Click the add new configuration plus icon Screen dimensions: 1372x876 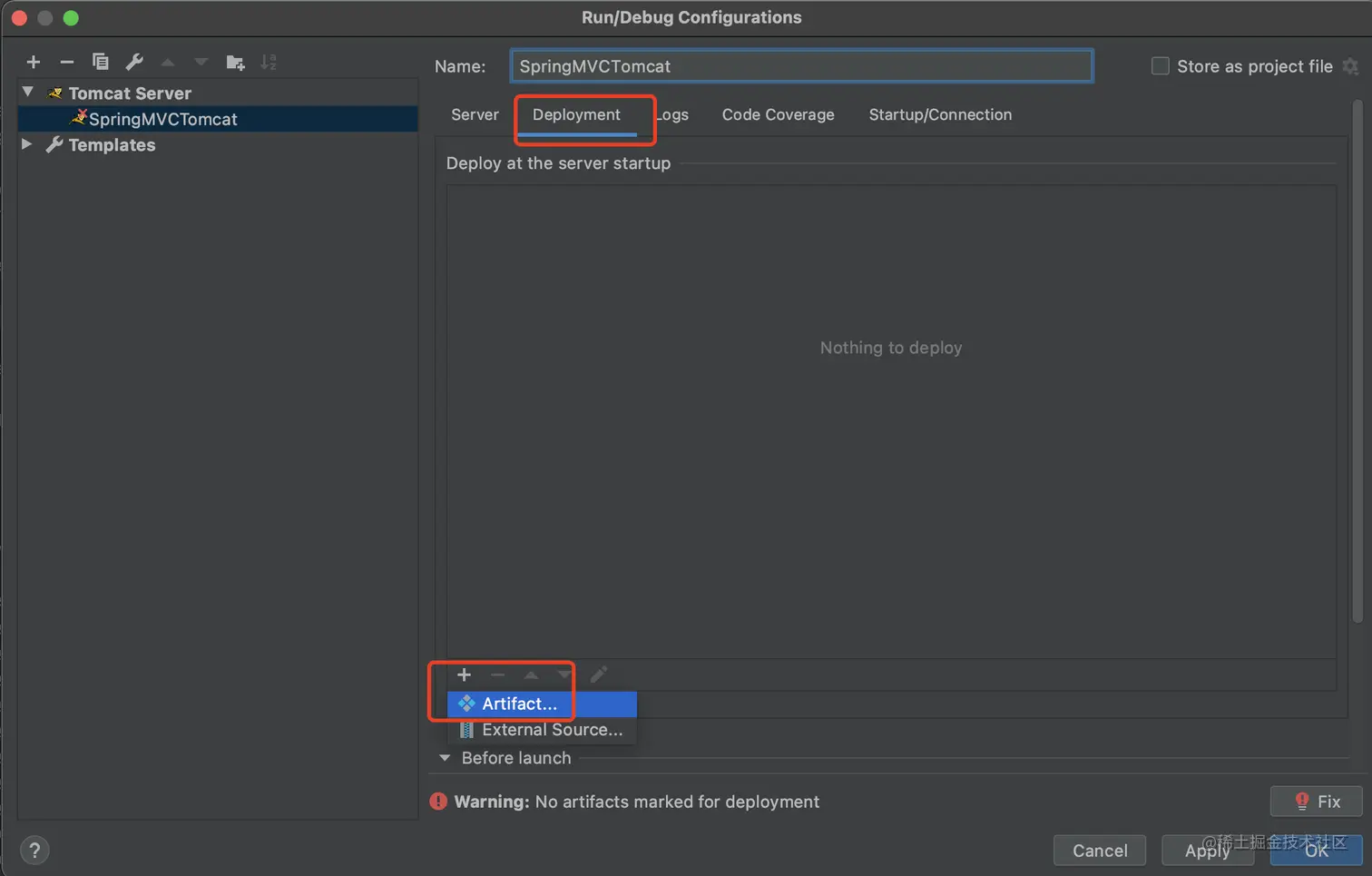click(34, 62)
